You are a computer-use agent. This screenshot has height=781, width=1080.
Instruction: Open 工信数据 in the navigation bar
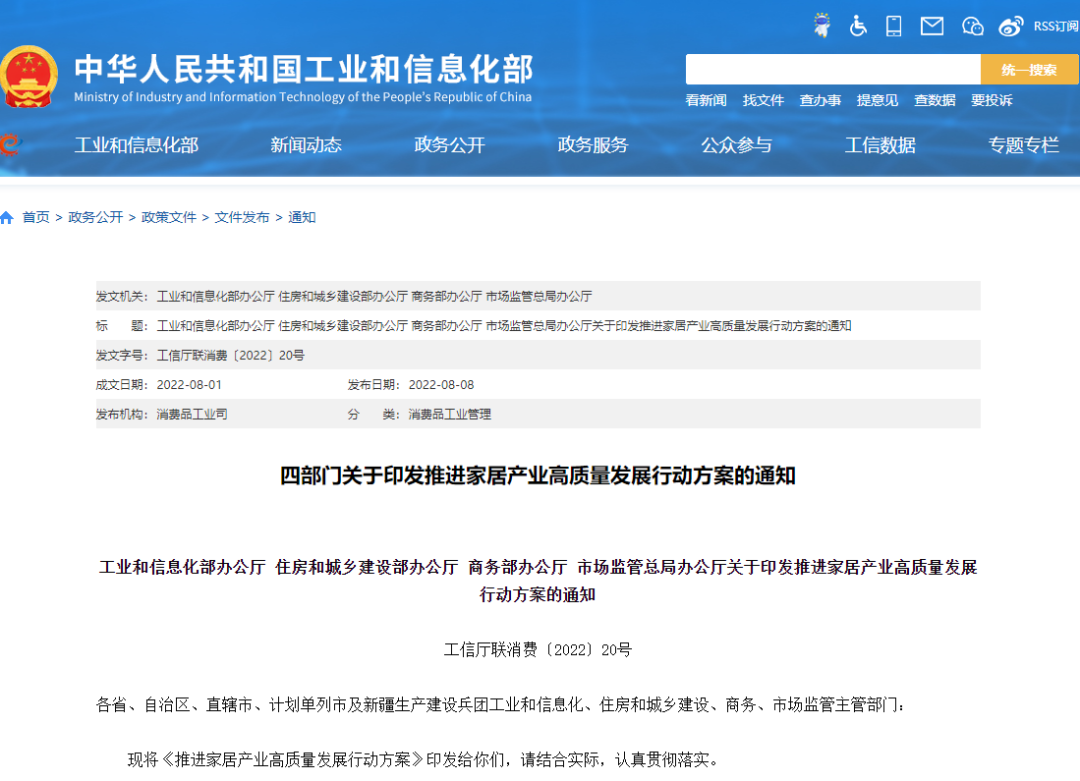pyautogui.click(x=880, y=145)
